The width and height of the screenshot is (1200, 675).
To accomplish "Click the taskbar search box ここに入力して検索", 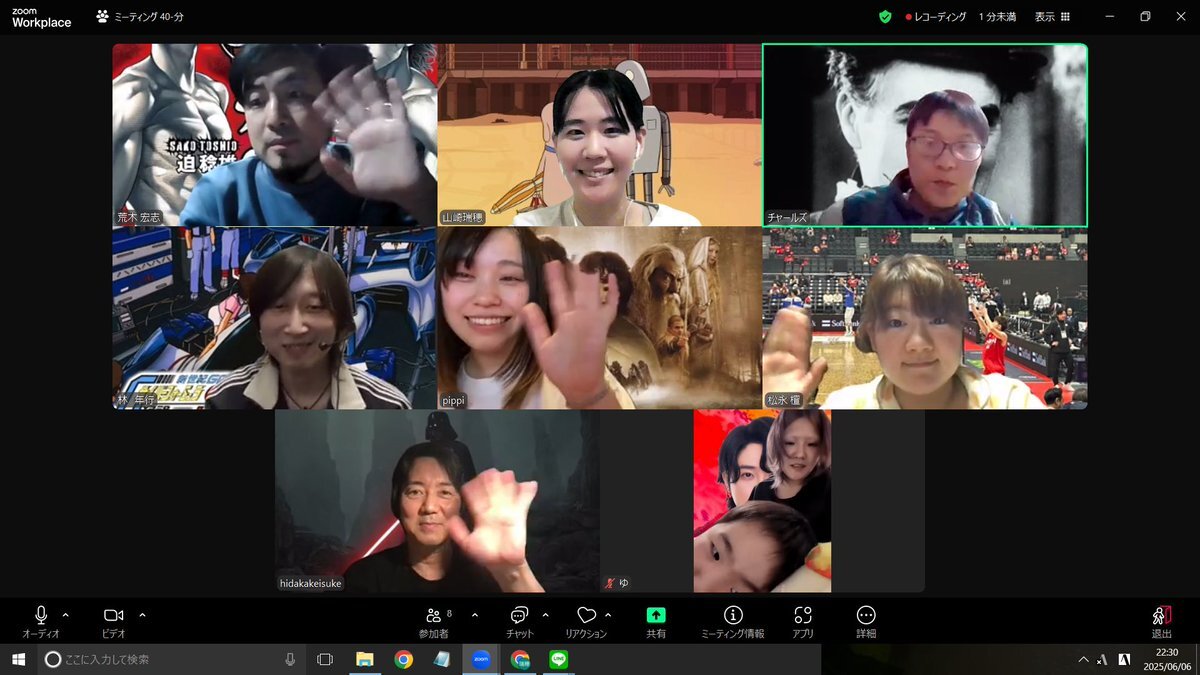I will point(172,659).
